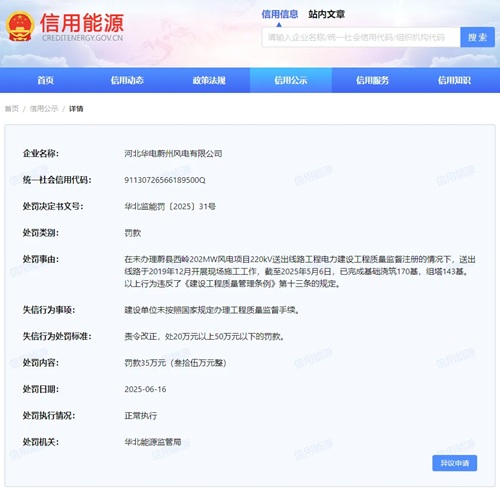Click the 统一社会信用代码 label
The height and width of the screenshot is (490, 500).
point(57,180)
